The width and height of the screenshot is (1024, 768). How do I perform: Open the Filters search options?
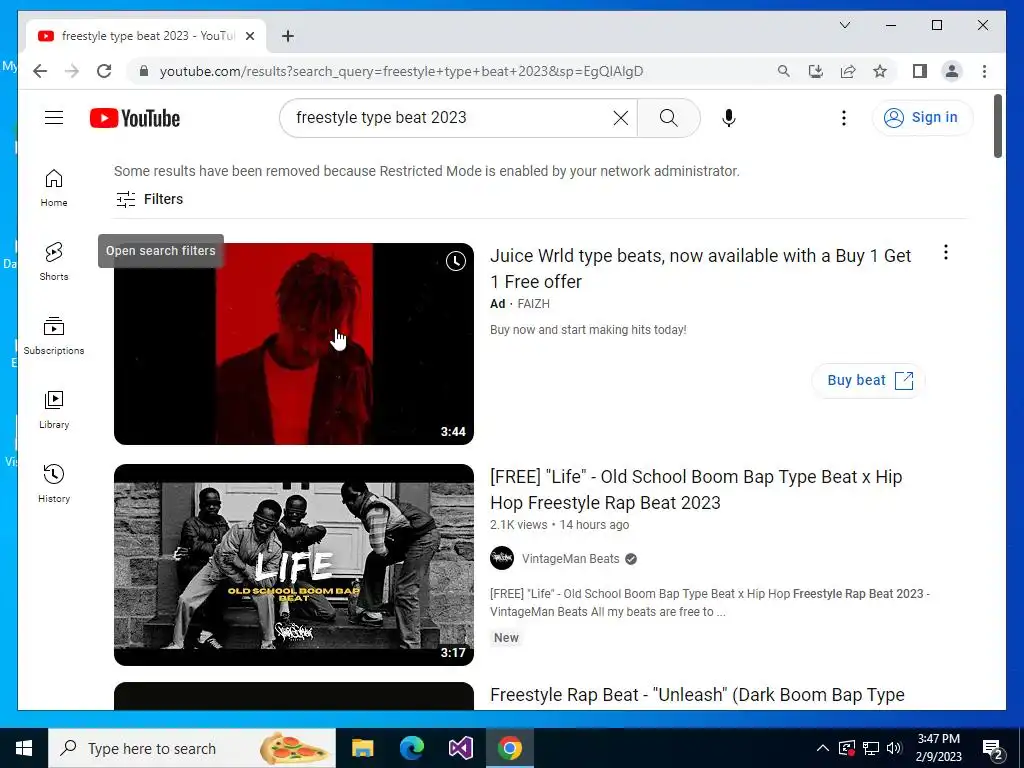point(150,199)
